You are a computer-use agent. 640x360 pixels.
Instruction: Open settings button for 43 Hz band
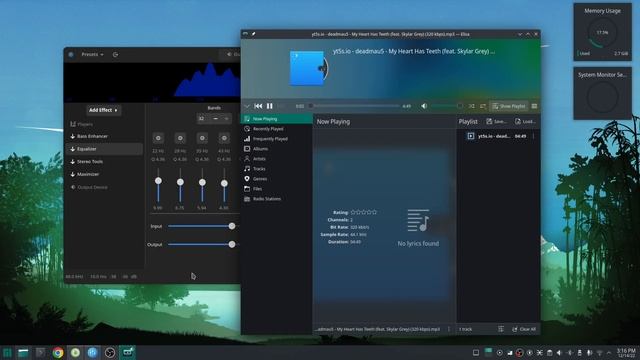(224, 138)
